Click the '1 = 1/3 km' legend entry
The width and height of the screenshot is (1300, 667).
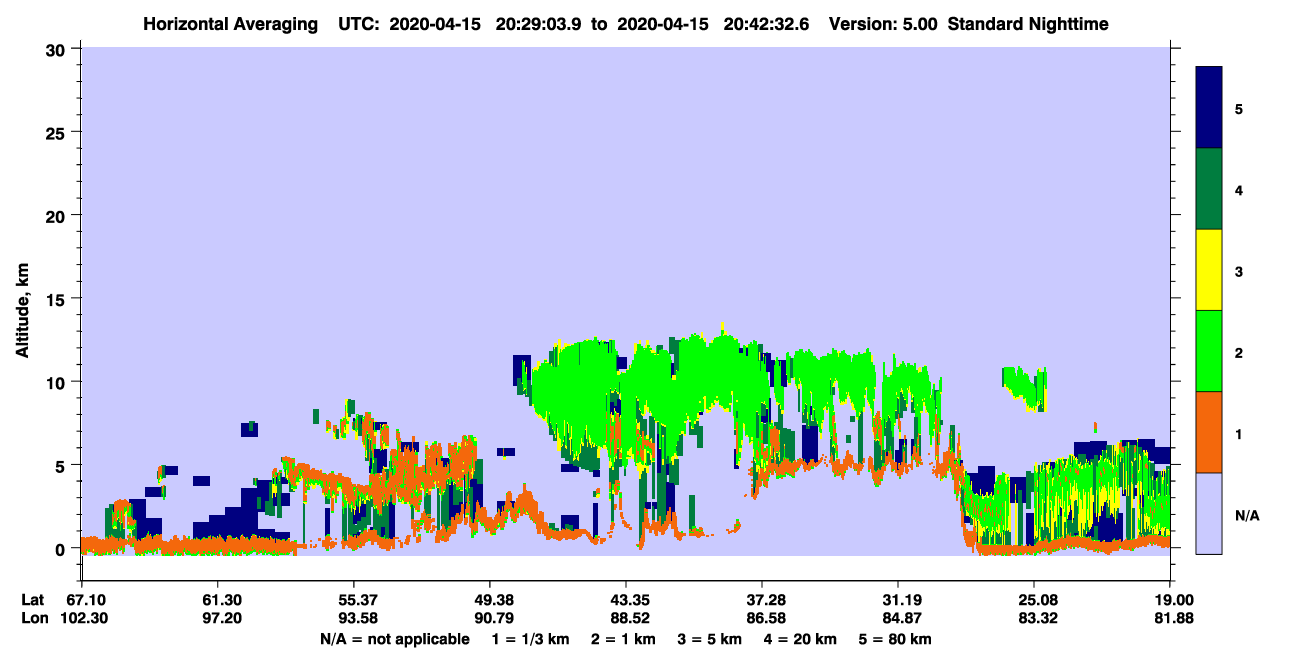click(531, 639)
